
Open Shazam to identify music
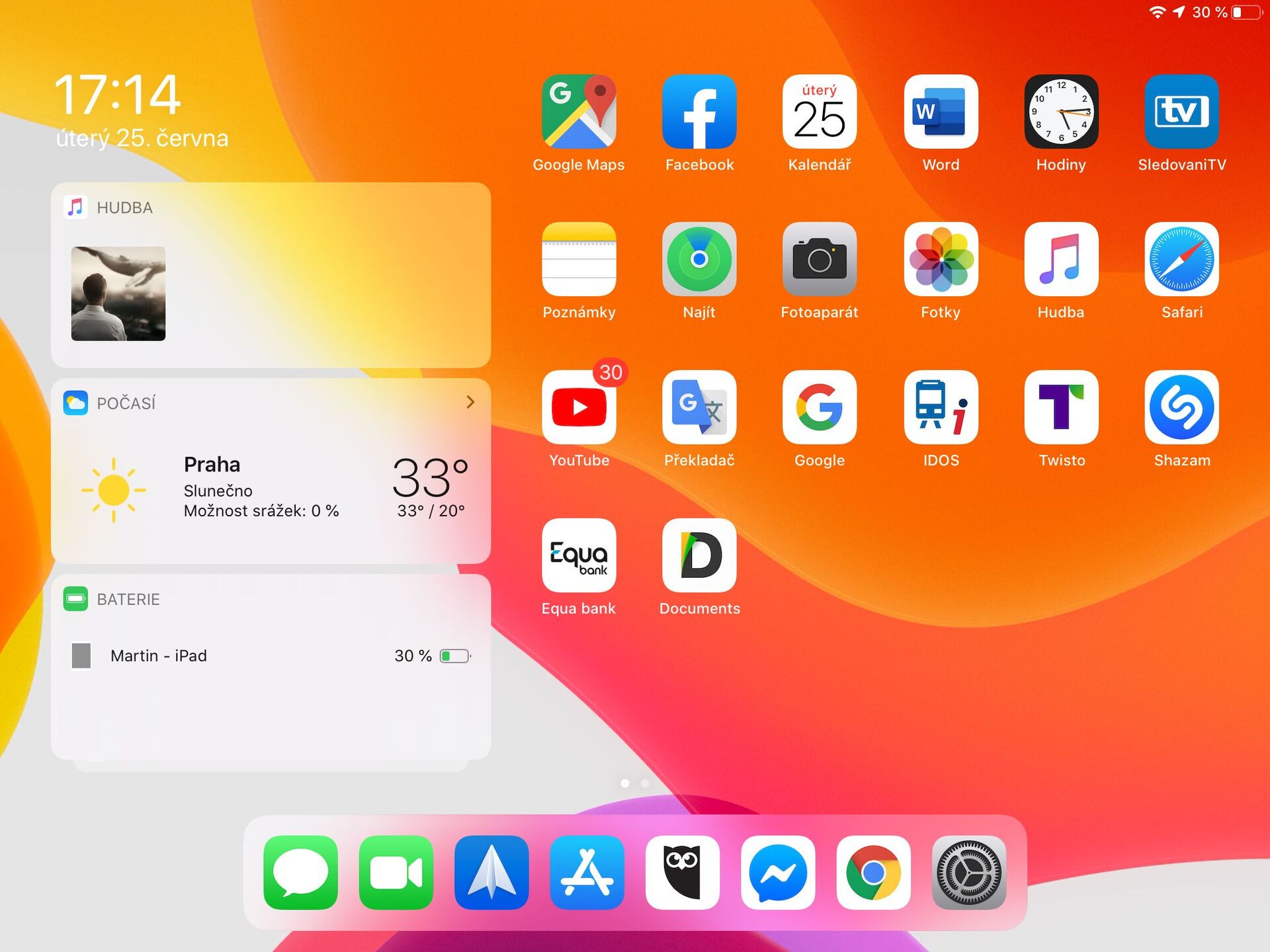tap(1181, 407)
